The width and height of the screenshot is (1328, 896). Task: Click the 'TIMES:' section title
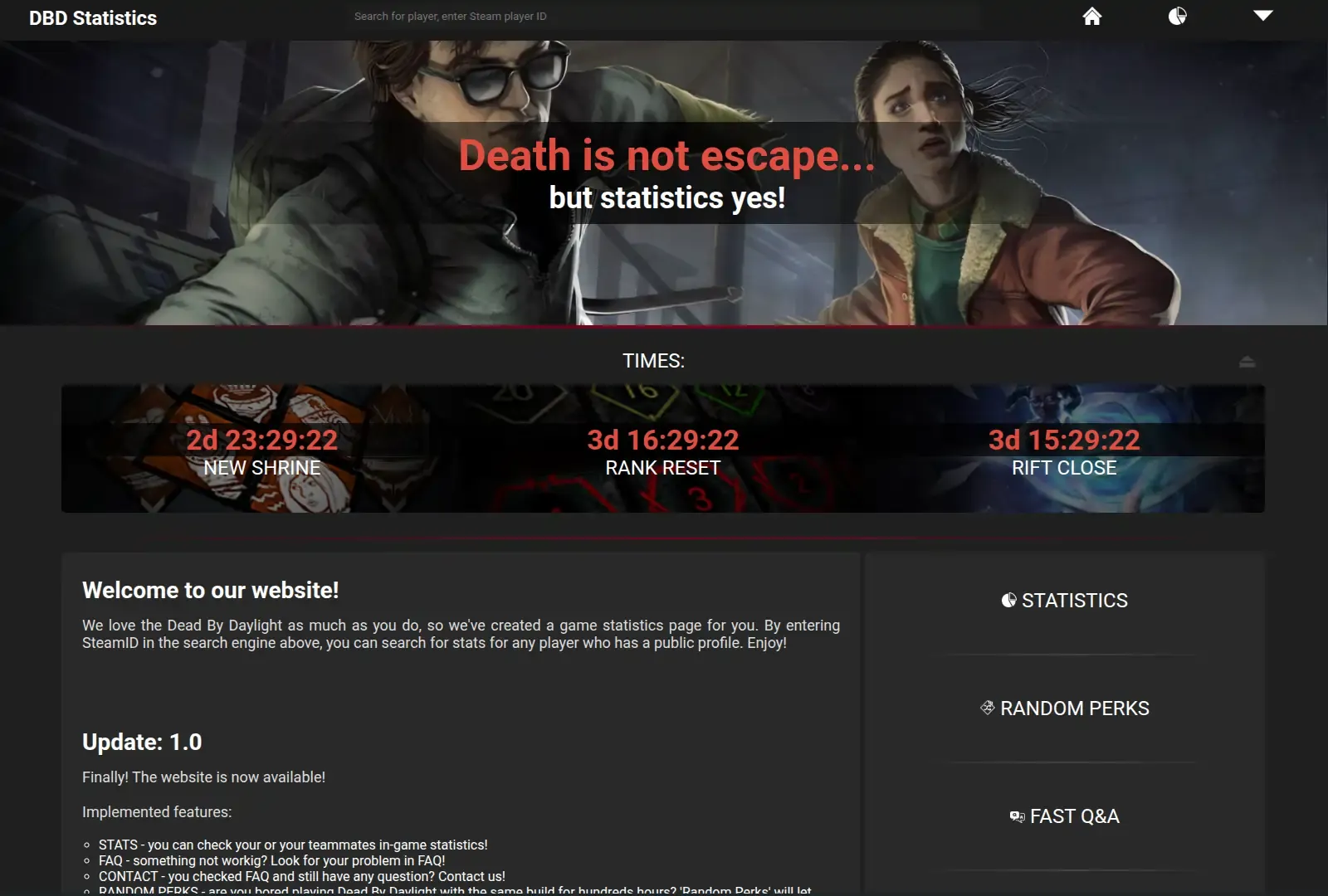point(654,361)
